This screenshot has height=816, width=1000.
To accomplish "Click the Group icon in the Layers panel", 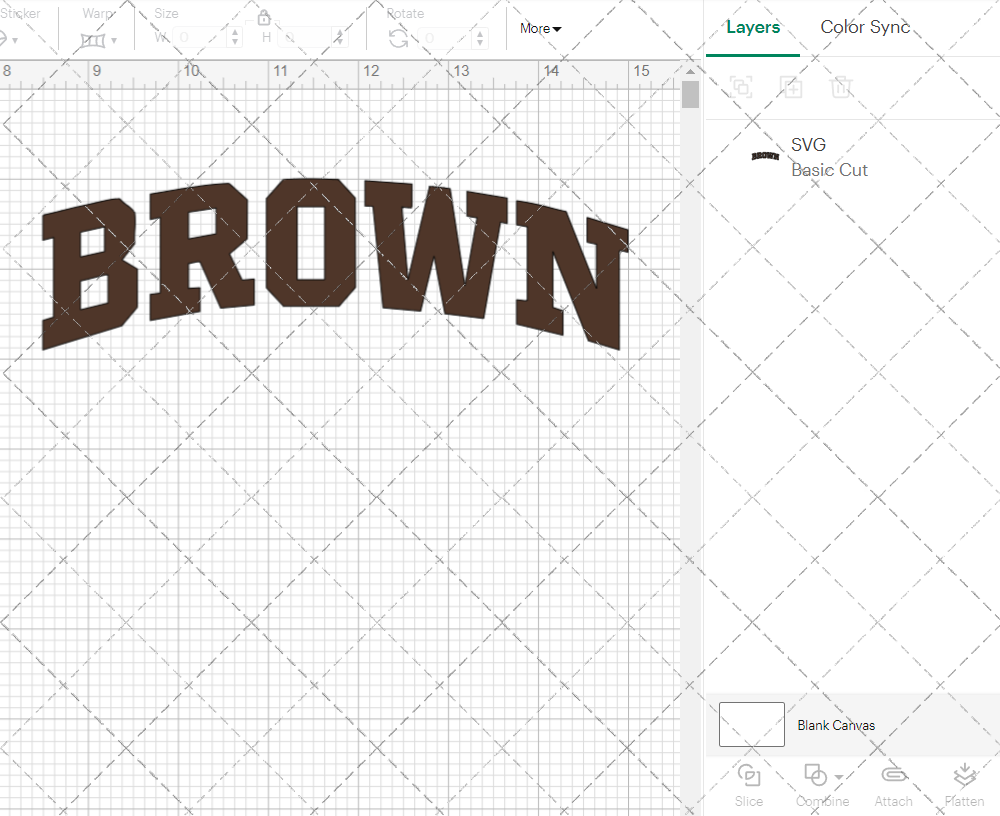I will pyautogui.click(x=741, y=87).
